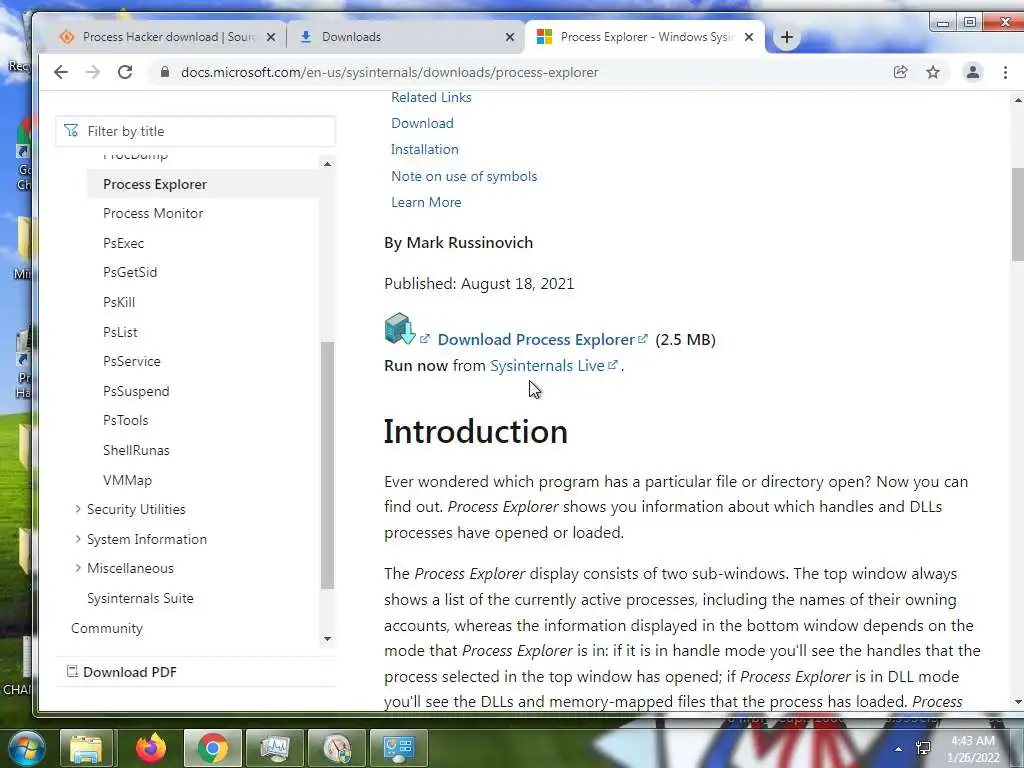
Task: Click the Download Process Explorer link
Action: [536, 340]
